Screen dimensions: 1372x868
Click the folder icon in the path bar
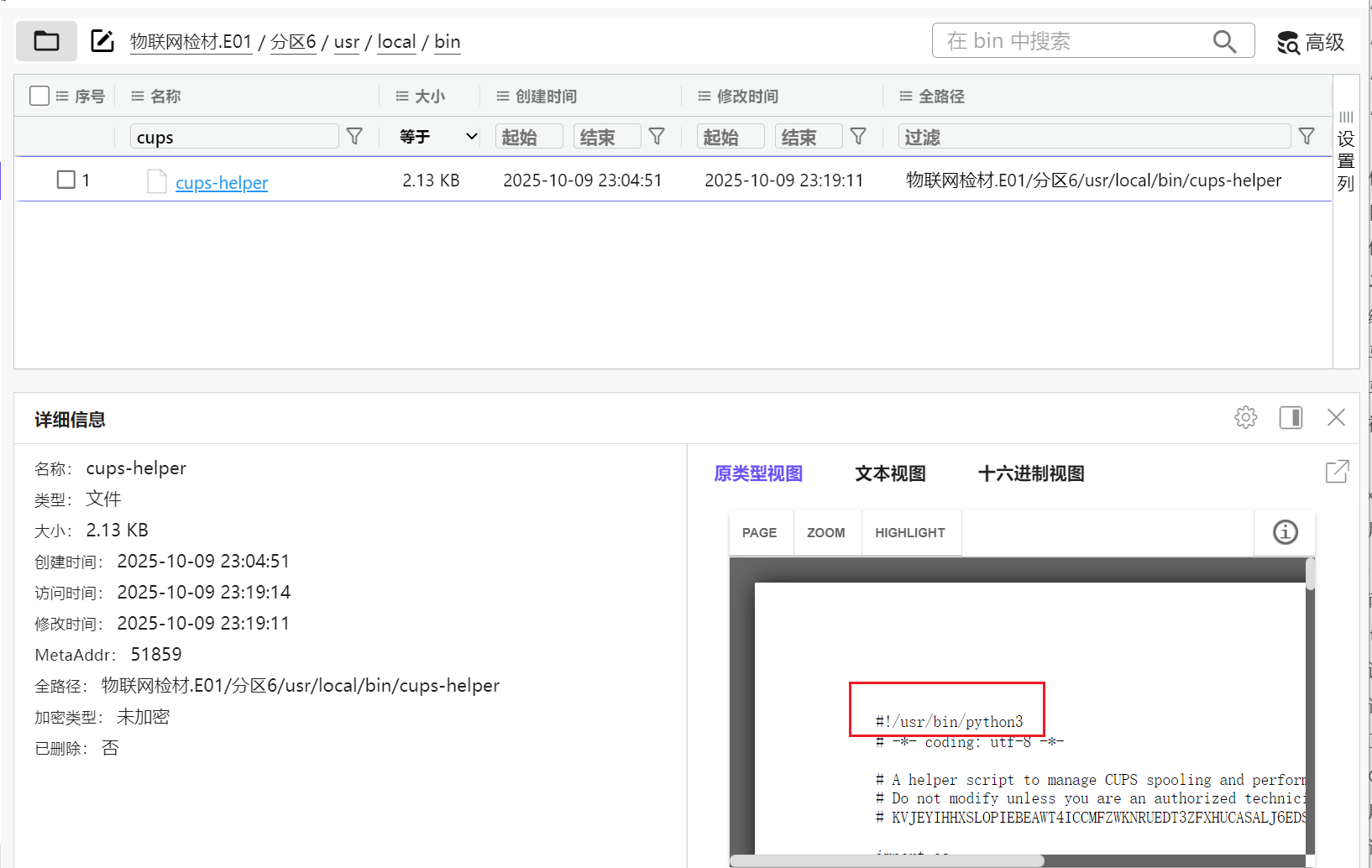(x=46, y=41)
